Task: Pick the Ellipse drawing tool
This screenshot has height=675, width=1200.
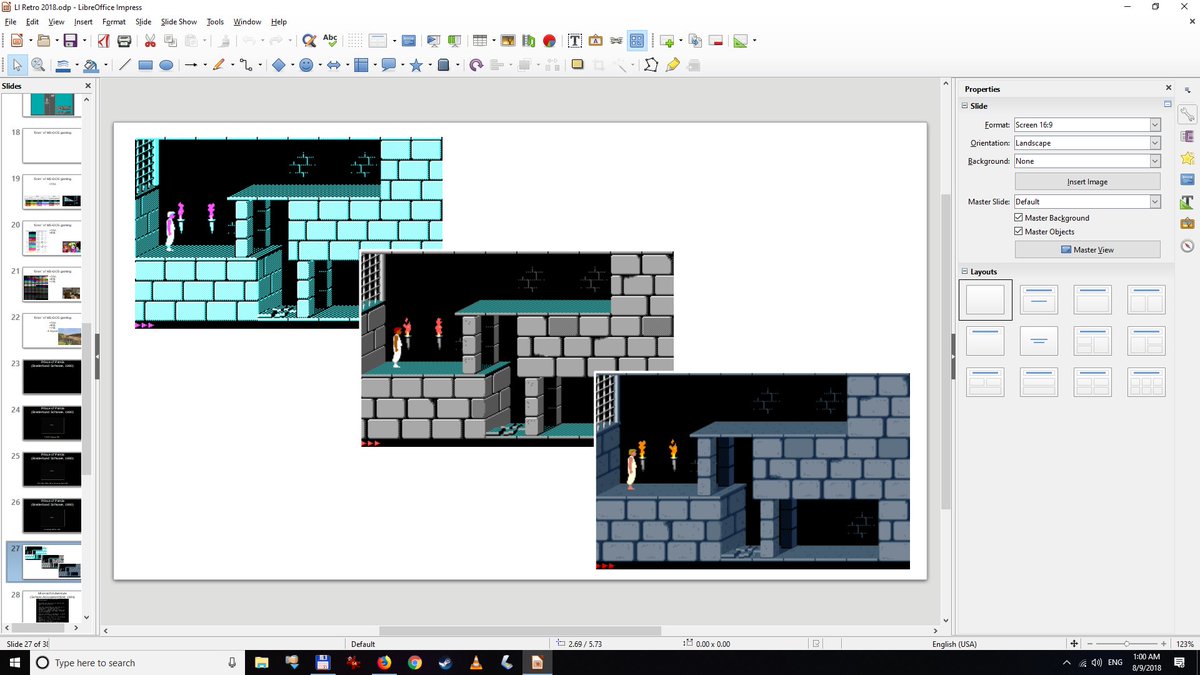Action: (x=166, y=65)
